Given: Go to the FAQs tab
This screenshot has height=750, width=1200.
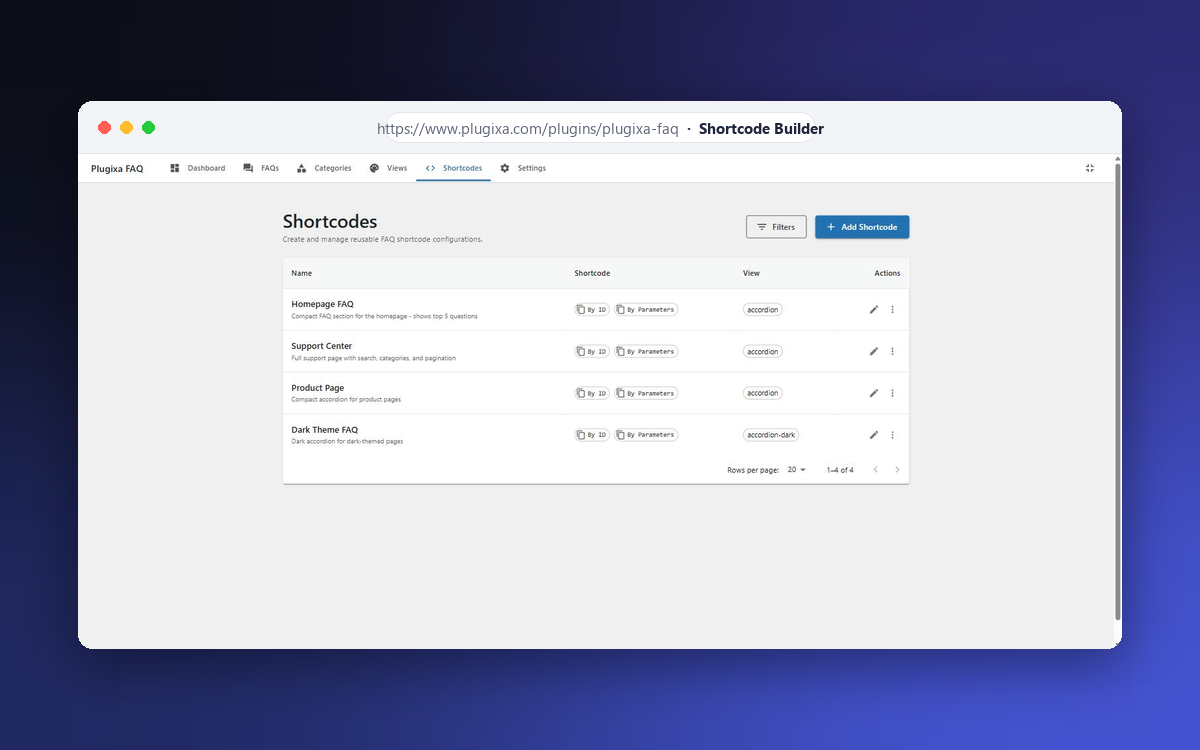Looking at the screenshot, I should click(261, 168).
